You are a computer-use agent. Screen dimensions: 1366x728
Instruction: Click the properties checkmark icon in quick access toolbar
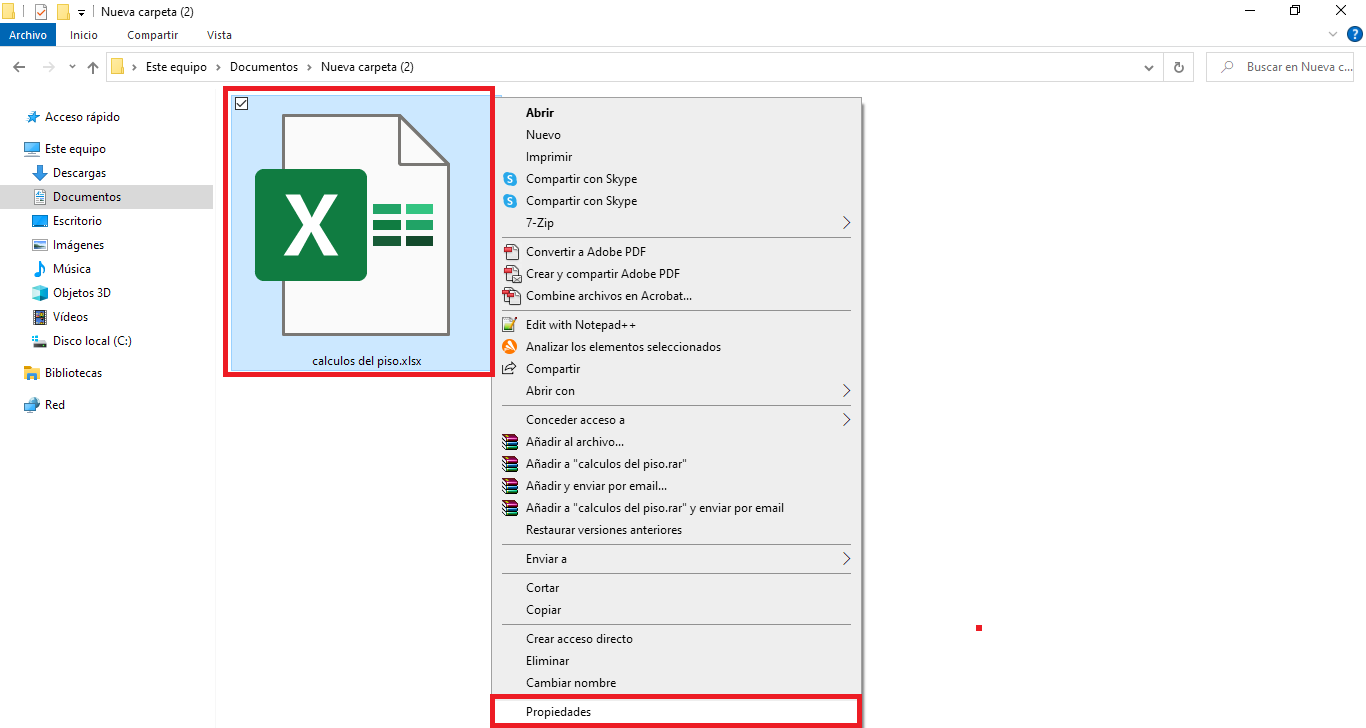pyautogui.click(x=41, y=12)
